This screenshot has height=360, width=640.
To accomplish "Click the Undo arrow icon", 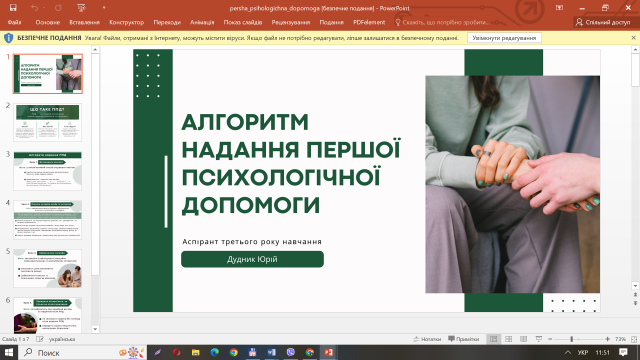I will click(x=34, y=8).
